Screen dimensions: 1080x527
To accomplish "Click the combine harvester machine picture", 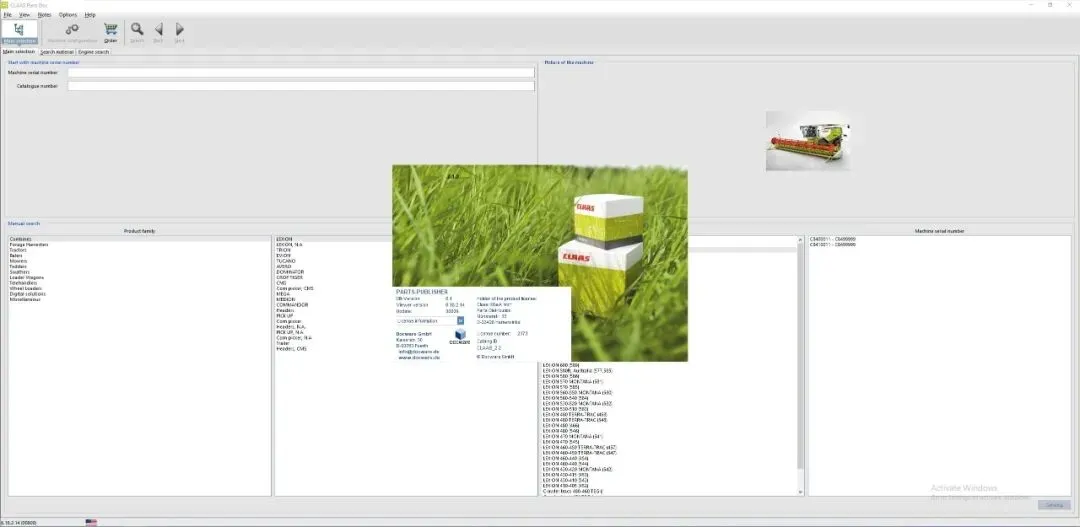I will pos(807,141).
